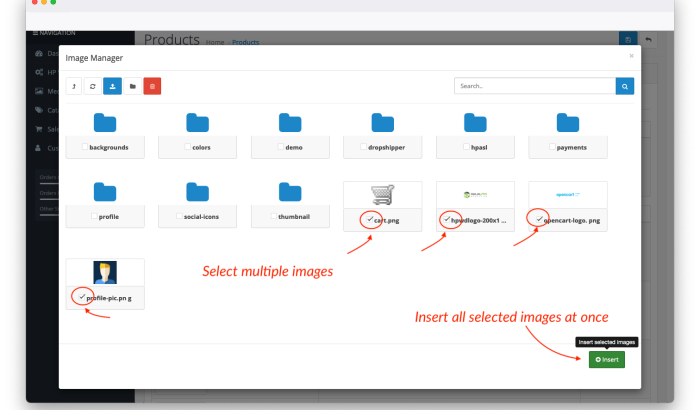
Task: Open the thumbnail folder icon
Action: [x=290, y=192]
